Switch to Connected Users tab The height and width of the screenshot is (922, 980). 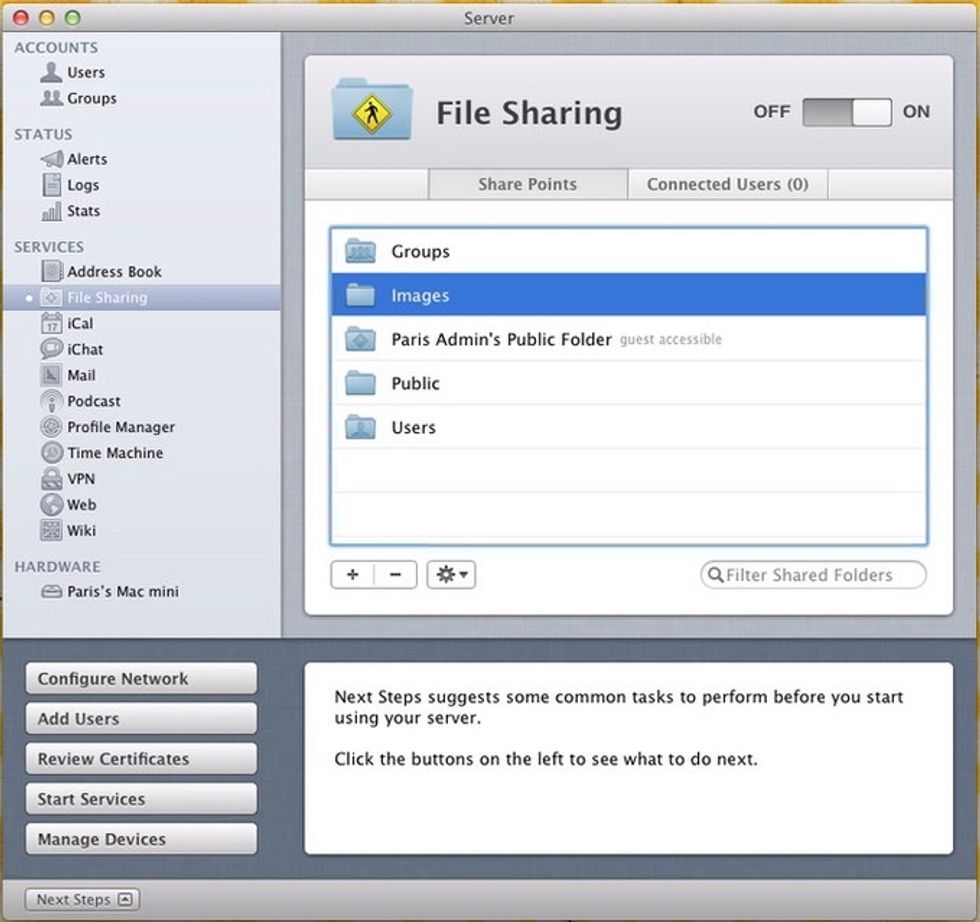point(727,184)
